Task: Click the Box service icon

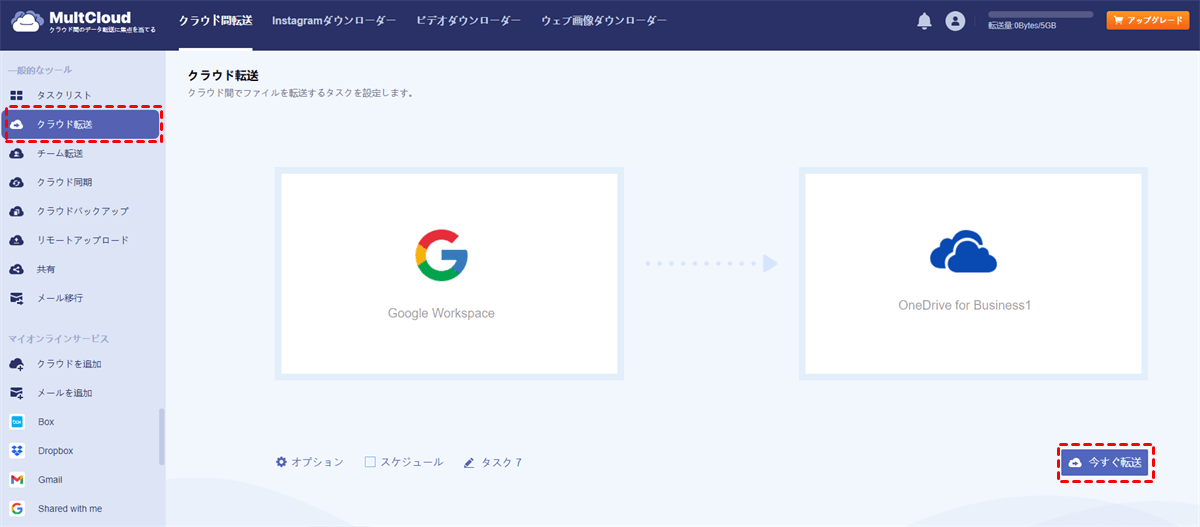Action: click(17, 422)
